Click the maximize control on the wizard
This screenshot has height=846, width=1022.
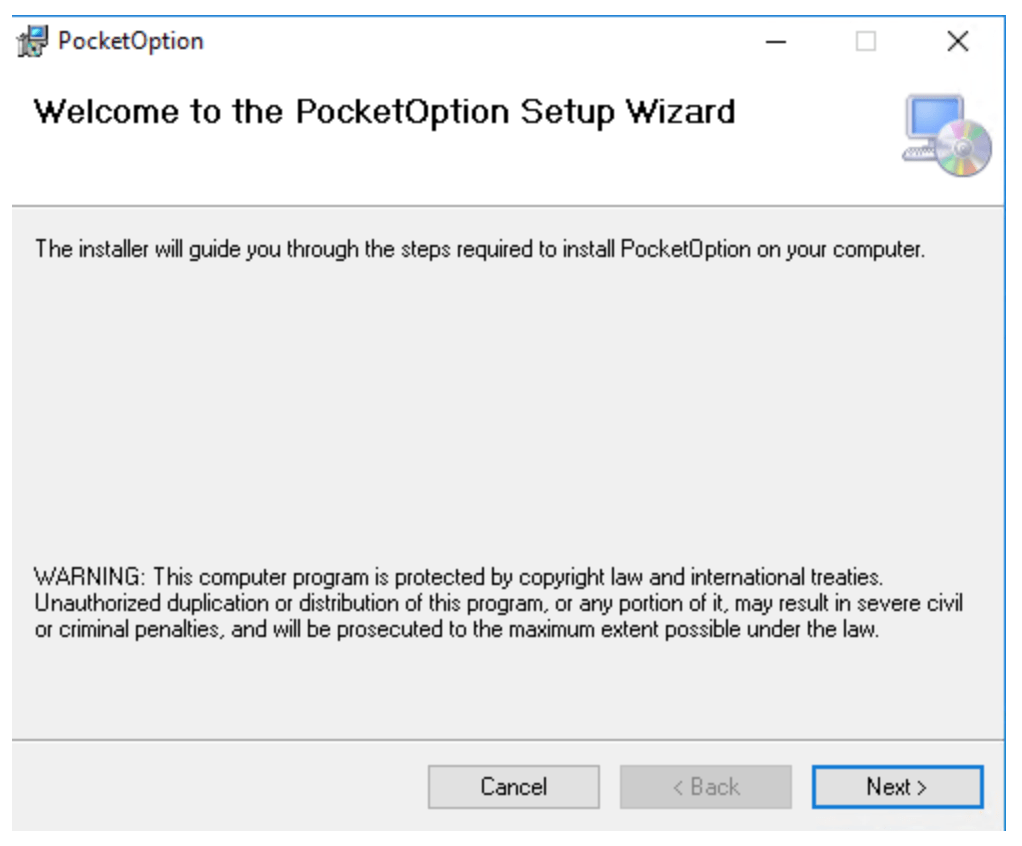868,41
